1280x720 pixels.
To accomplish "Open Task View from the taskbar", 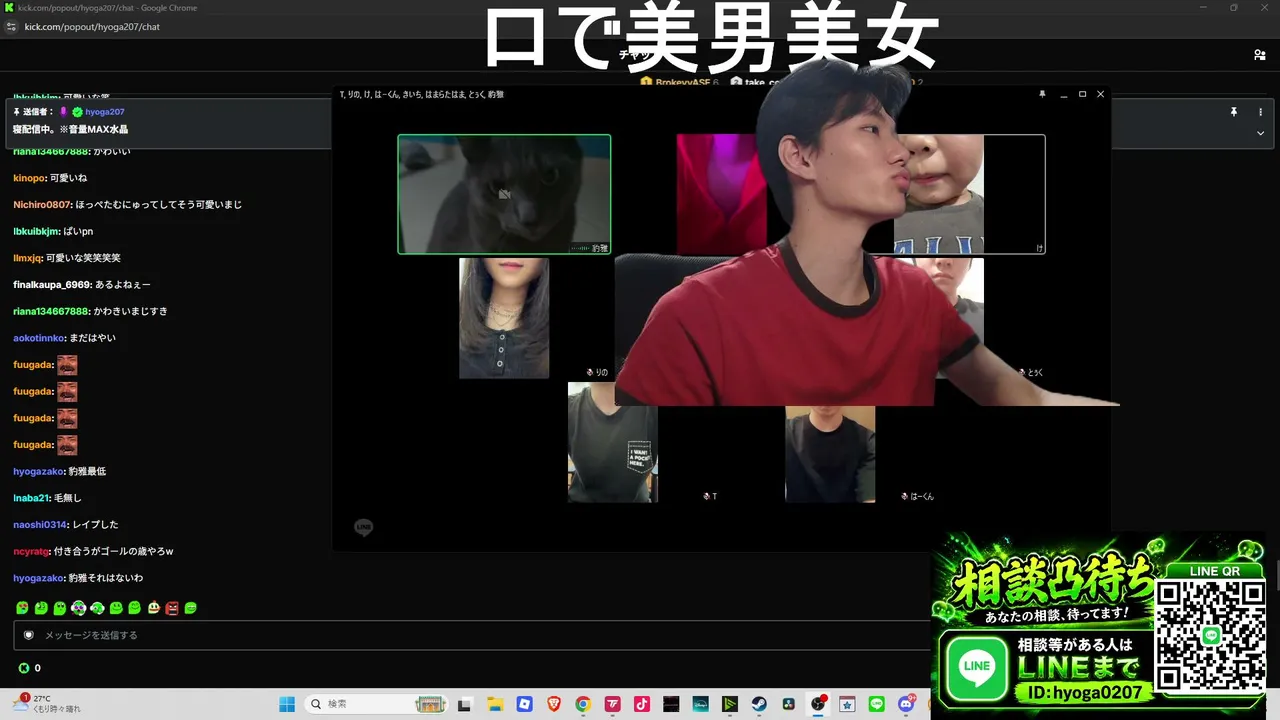I will [464, 704].
